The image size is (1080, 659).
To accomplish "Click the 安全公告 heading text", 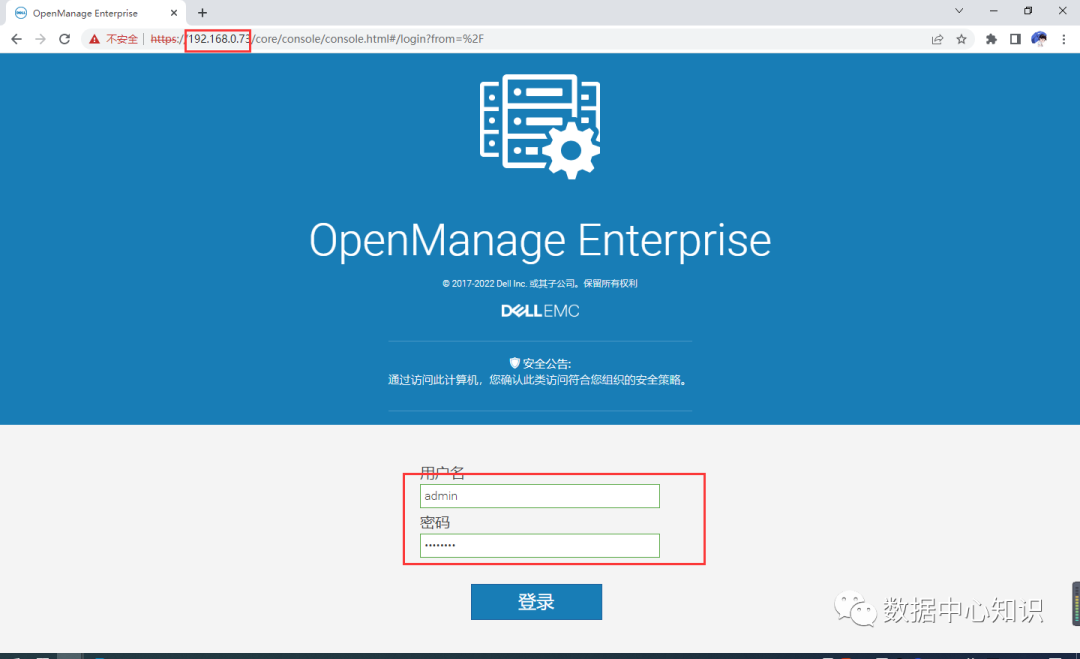I will [x=547, y=364].
